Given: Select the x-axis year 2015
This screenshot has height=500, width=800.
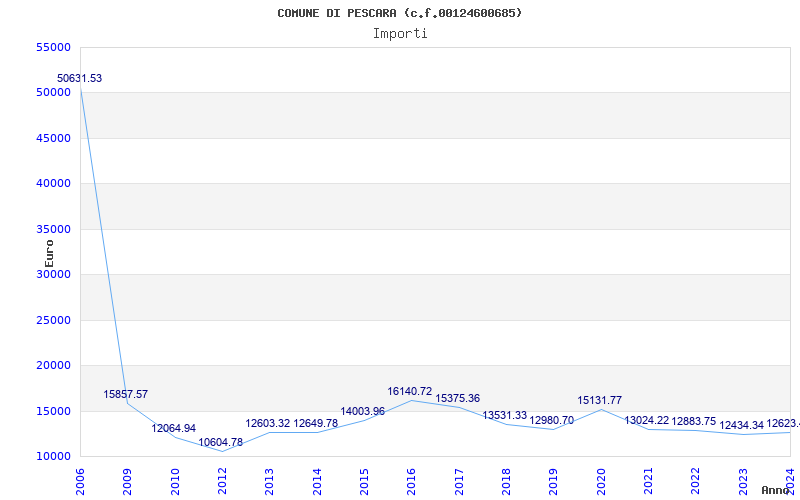Looking at the screenshot, I should pyautogui.click(x=364, y=482).
